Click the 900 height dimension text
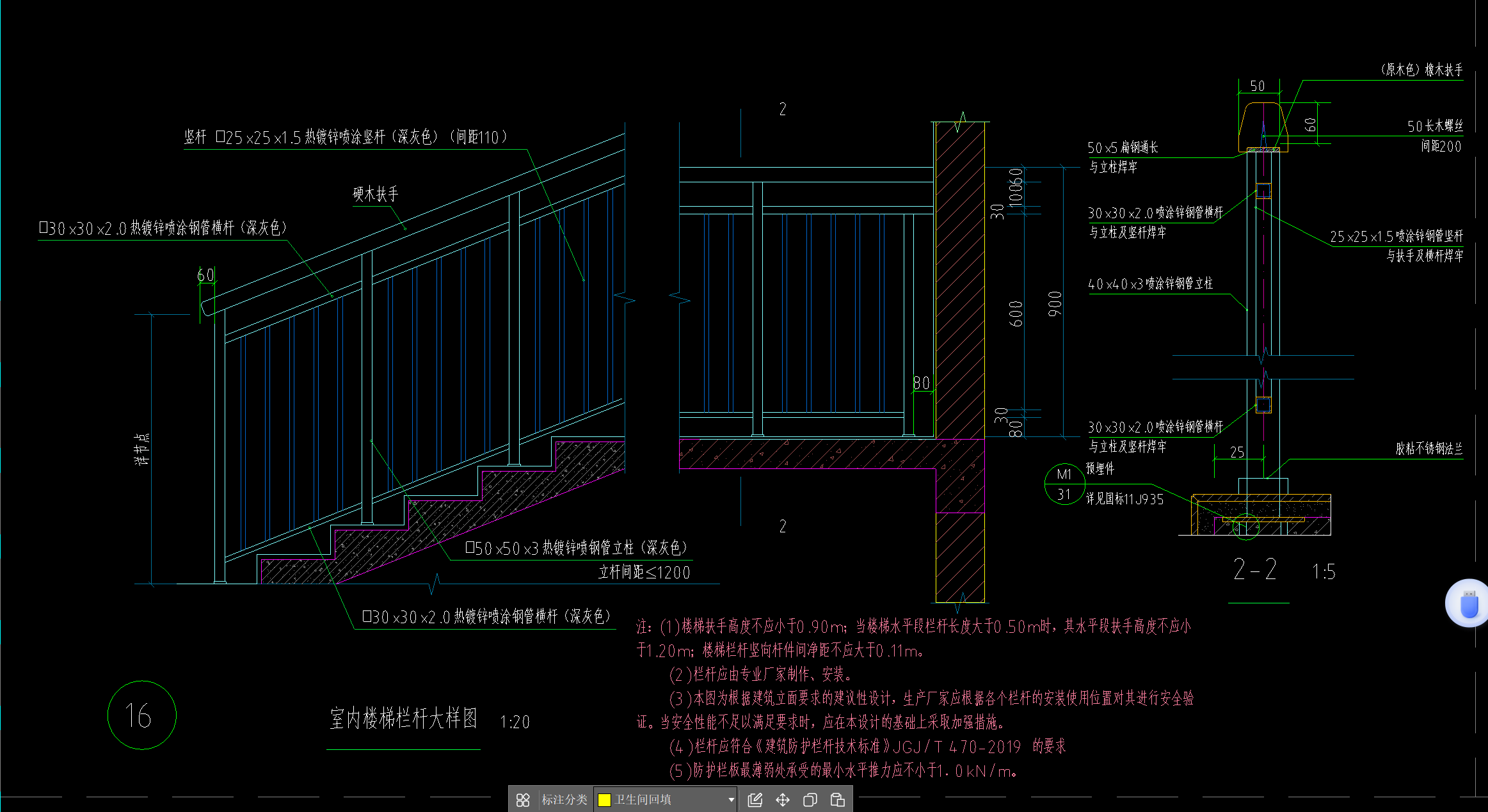The image size is (1488, 812). [x=1055, y=303]
